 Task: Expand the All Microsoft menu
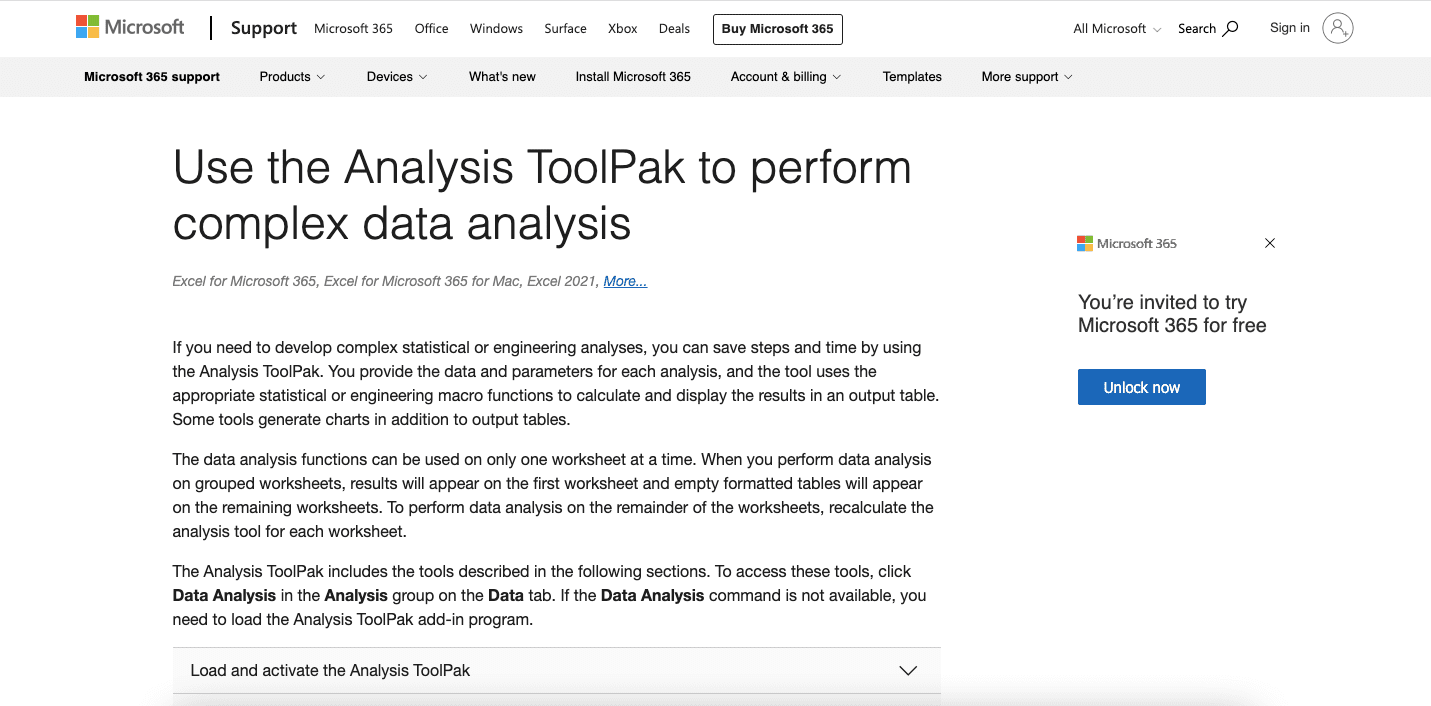point(1117,29)
